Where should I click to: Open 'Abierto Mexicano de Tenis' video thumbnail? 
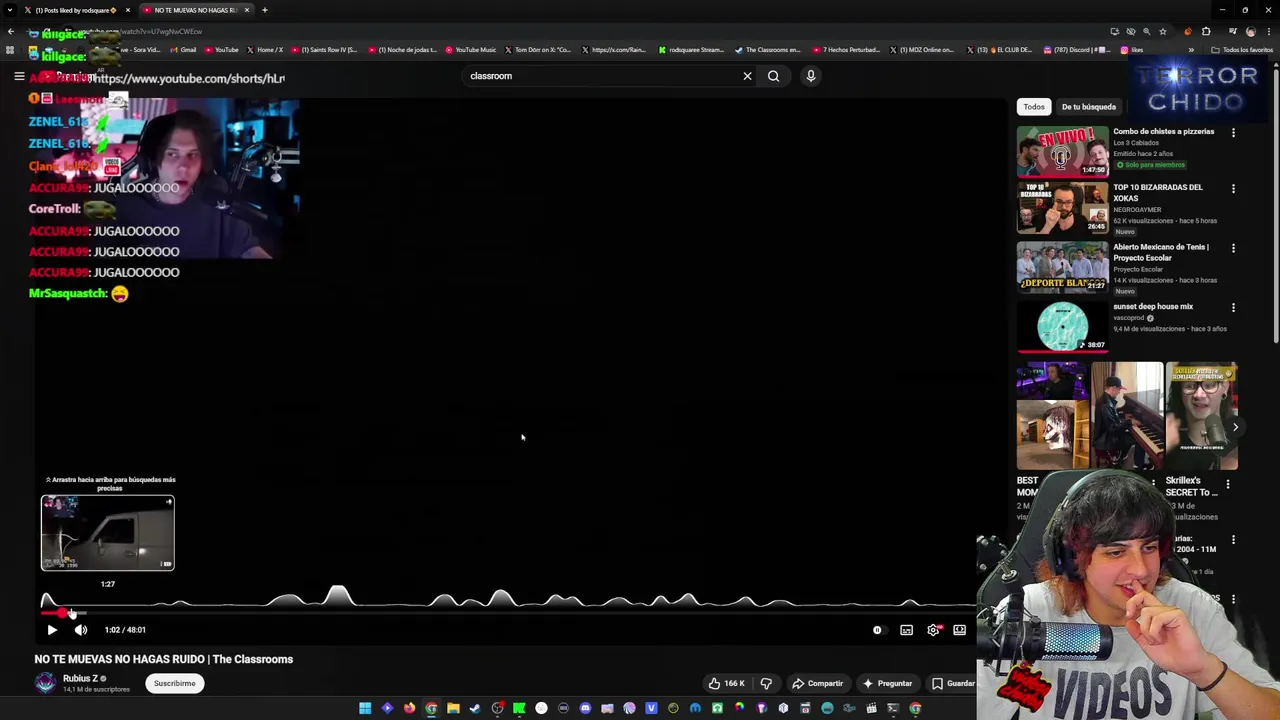(x=1063, y=267)
